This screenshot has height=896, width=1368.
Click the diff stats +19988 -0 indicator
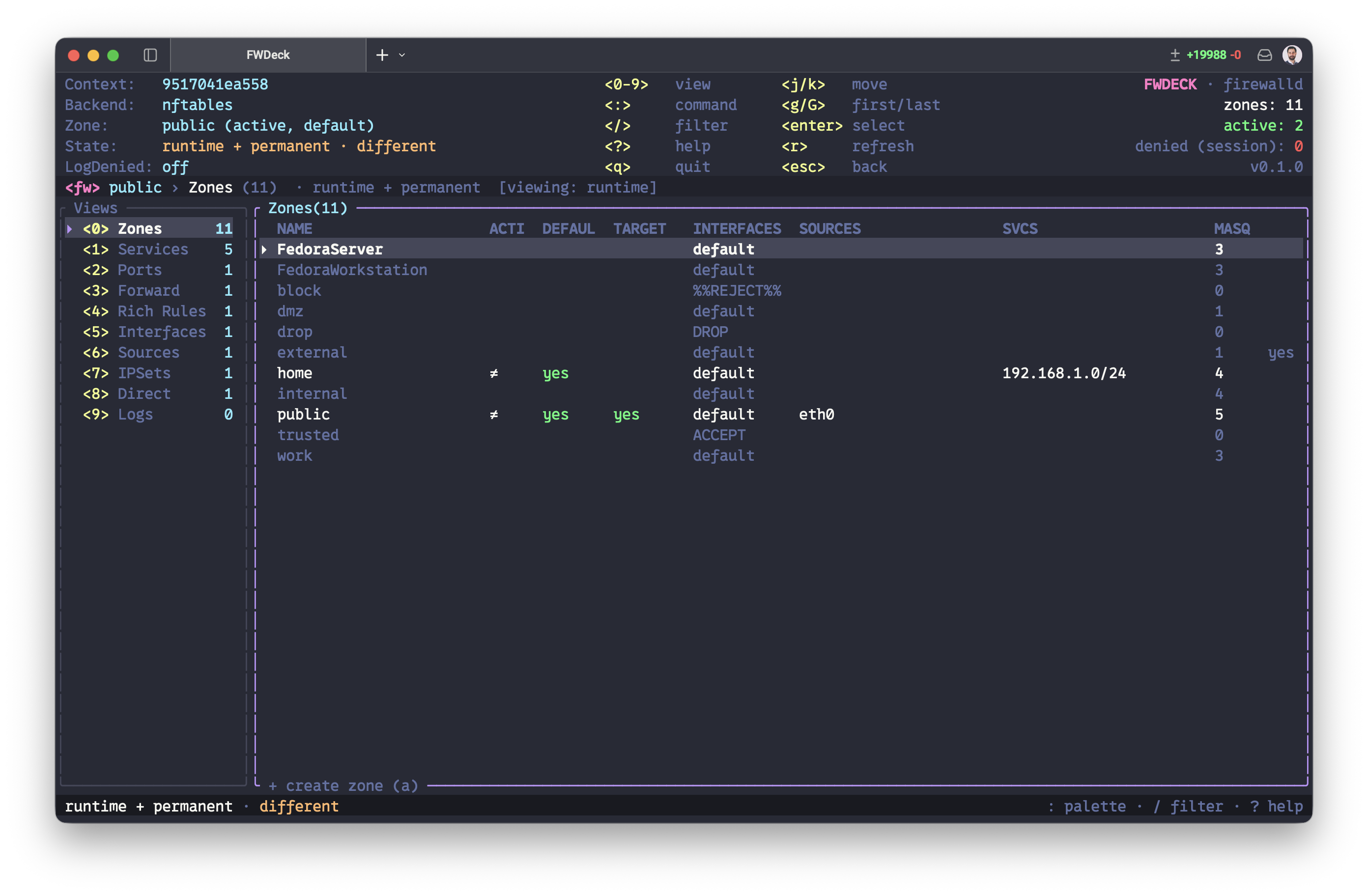tap(1206, 55)
